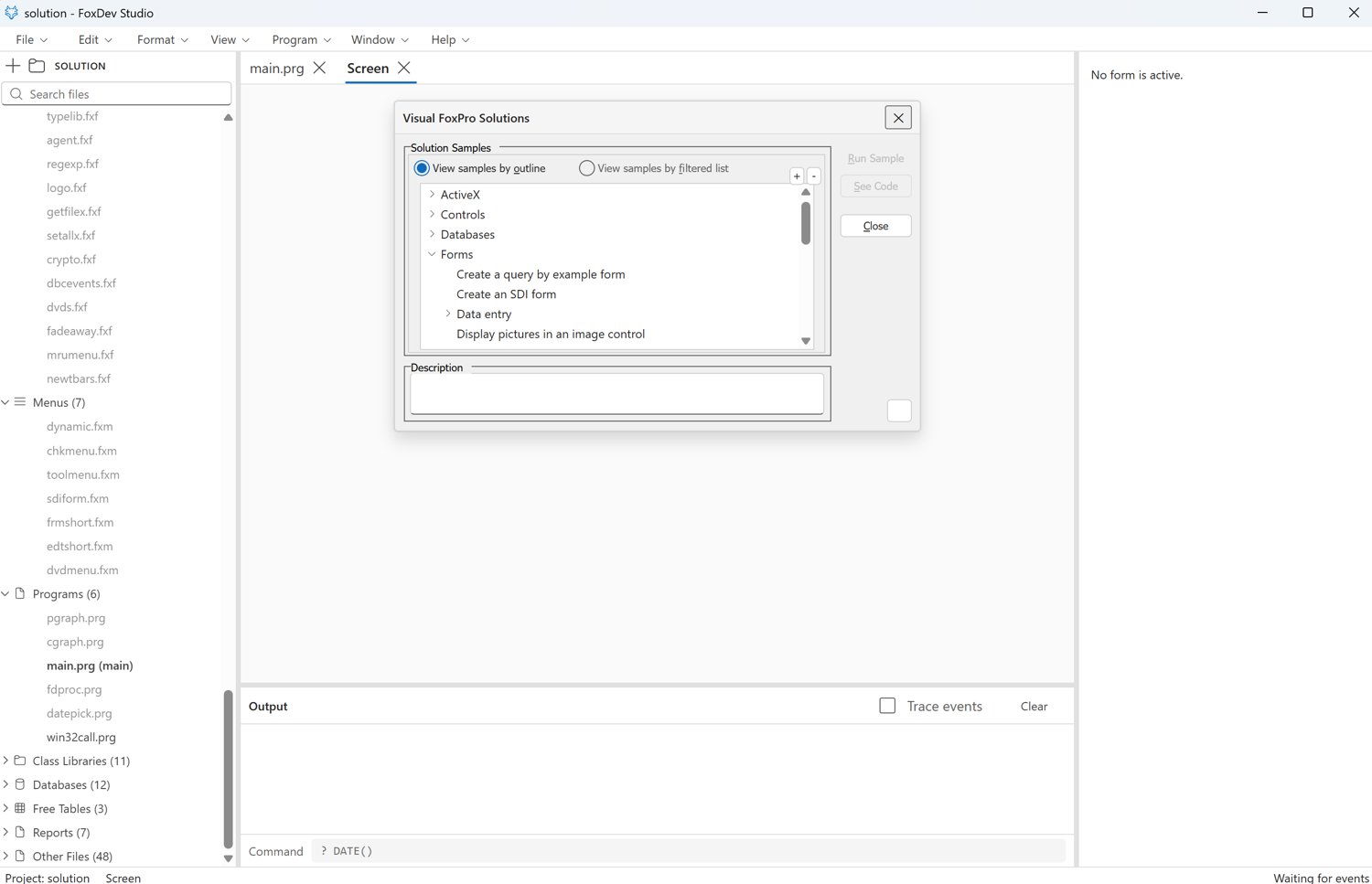Viewport: 1372px width, 884px height.
Task: Open the Window menu
Action: click(x=380, y=39)
